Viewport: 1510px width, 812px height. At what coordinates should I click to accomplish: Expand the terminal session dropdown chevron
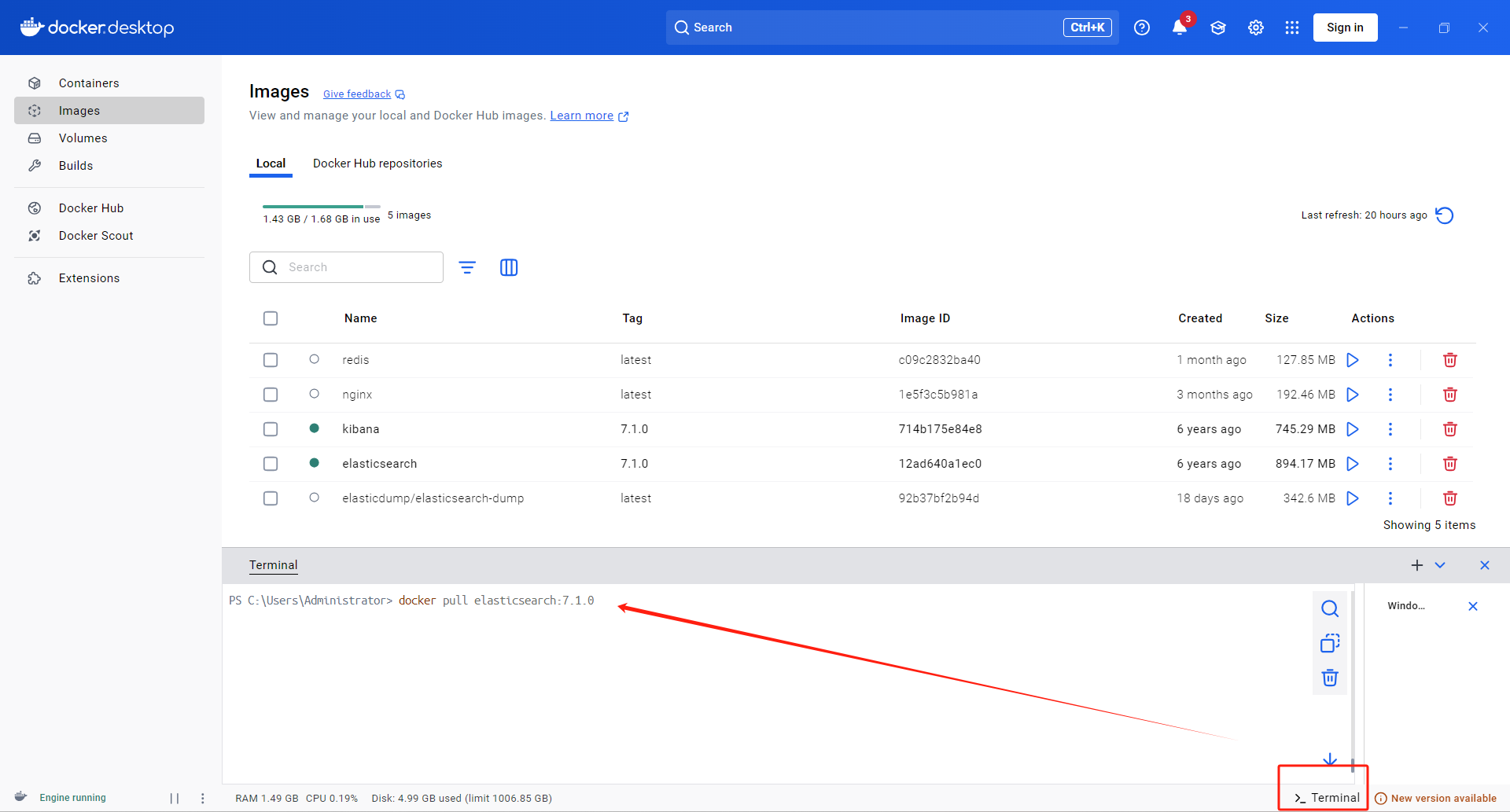coord(1440,565)
